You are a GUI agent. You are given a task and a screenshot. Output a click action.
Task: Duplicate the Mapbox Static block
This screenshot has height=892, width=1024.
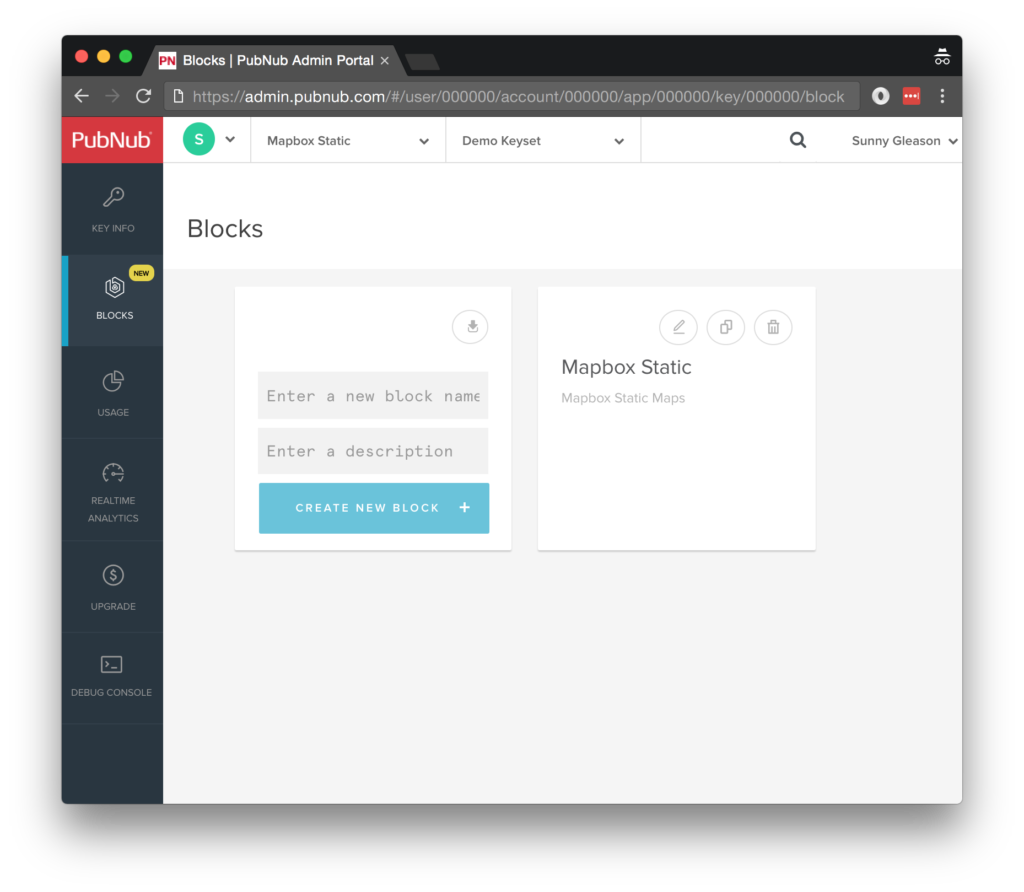click(x=725, y=327)
